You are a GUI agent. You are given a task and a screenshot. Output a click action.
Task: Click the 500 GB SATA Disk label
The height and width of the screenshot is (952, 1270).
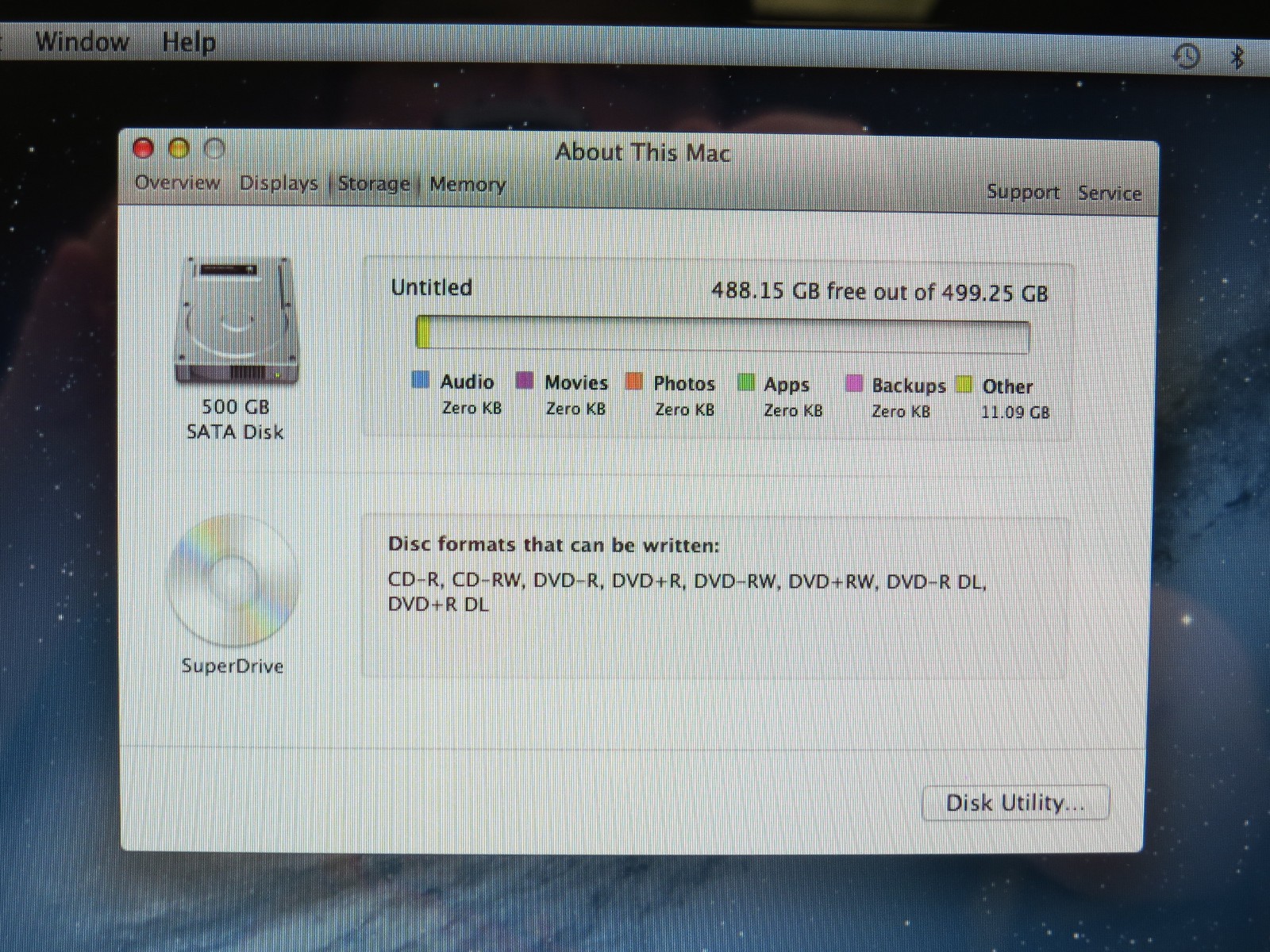coord(235,419)
